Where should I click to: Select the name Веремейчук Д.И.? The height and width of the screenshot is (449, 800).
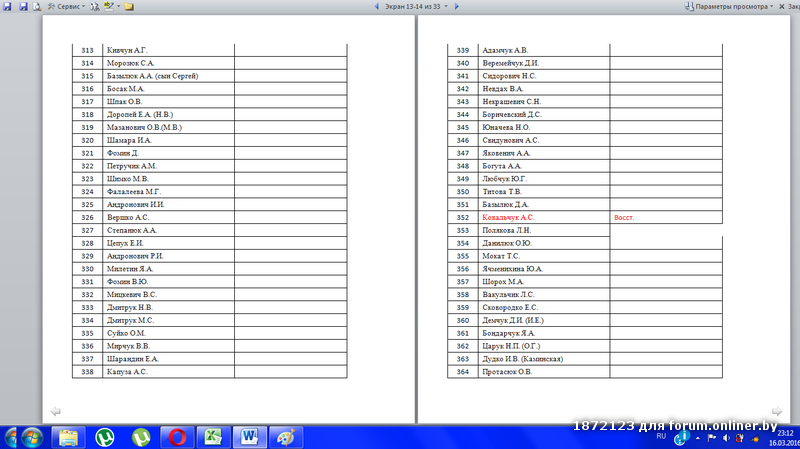[x=510, y=63]
